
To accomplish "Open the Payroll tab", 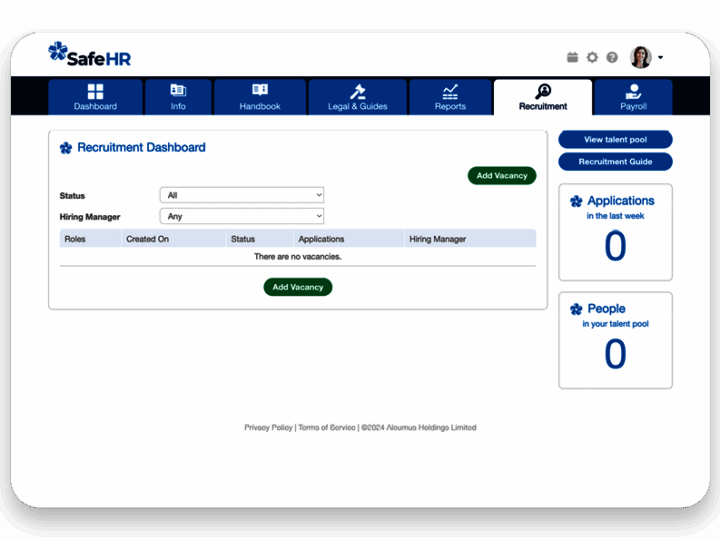I will (x=633, y=97).
